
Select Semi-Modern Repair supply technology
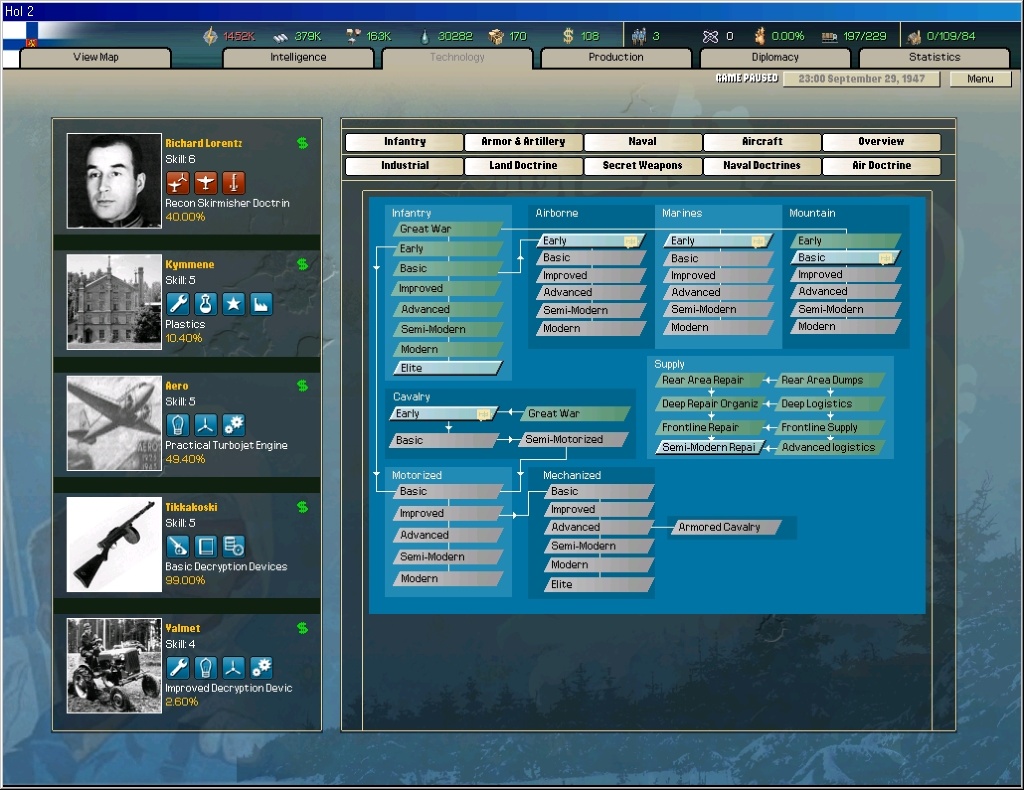pyautogui.click(x=710, y=448)
